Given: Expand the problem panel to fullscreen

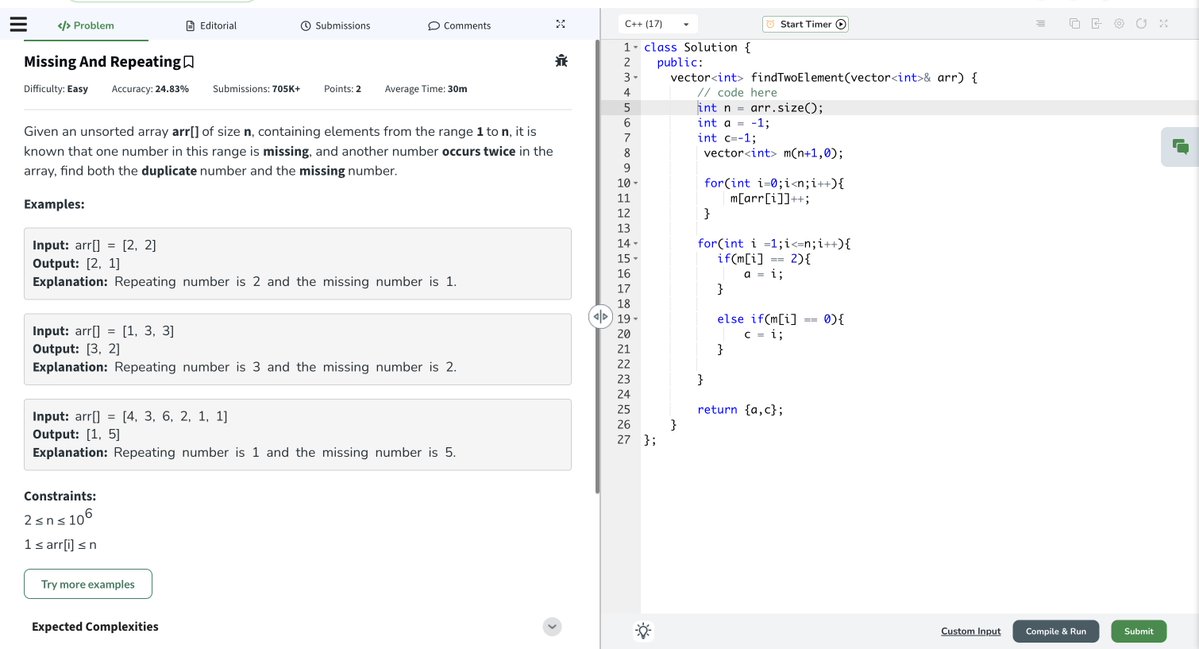Looking at the screenshot, I should point(561,24).
